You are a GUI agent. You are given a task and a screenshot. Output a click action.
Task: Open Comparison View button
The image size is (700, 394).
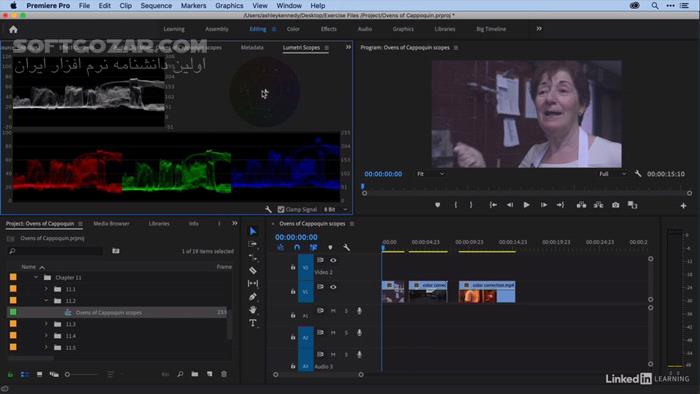pos(633,205)
